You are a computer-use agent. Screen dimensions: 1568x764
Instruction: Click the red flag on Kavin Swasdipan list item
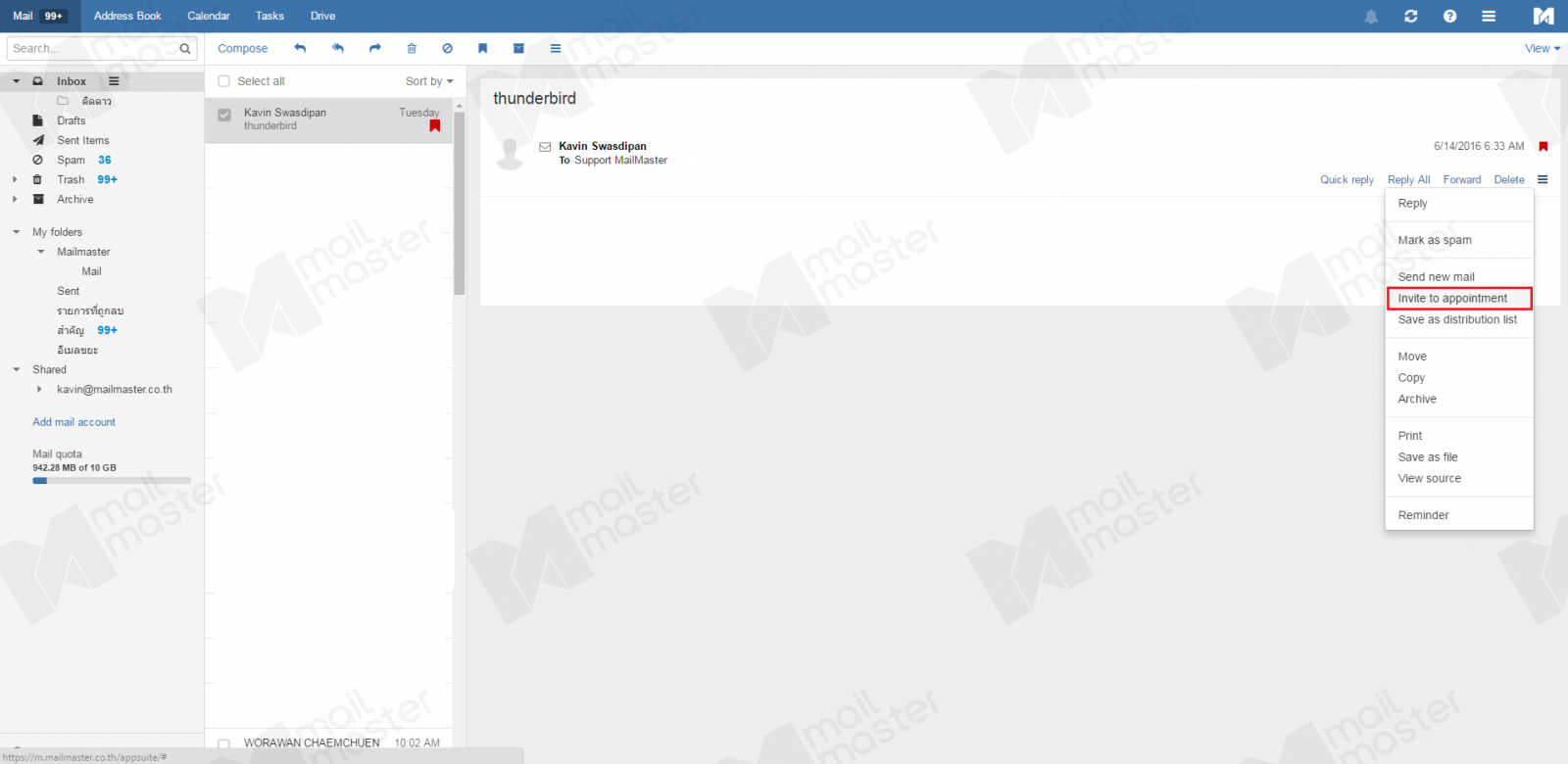click(x=435, y=125)
